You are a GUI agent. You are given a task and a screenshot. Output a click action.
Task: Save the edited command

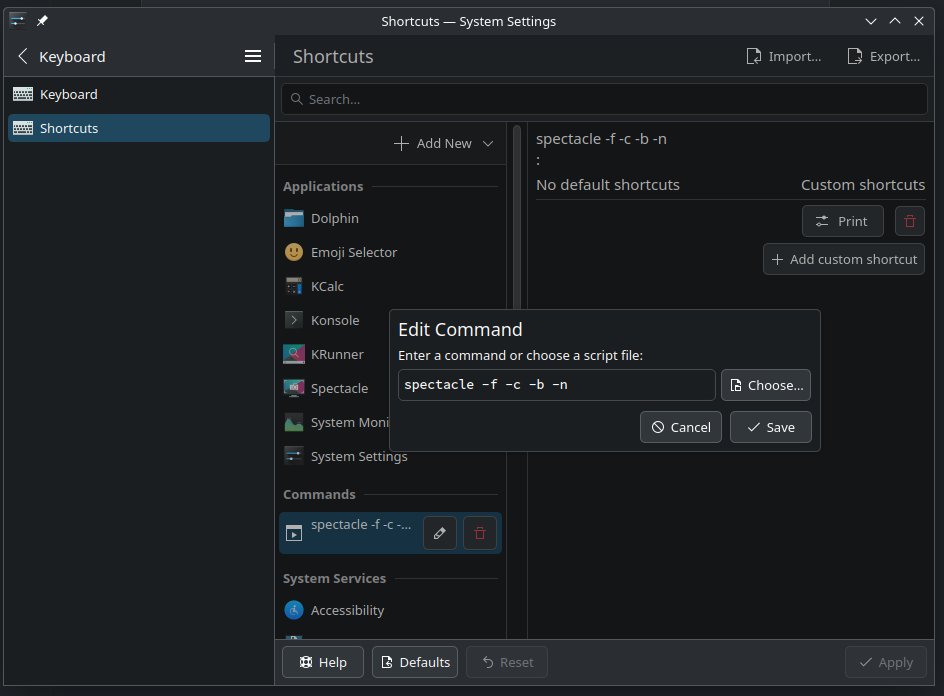click(771, 427)
